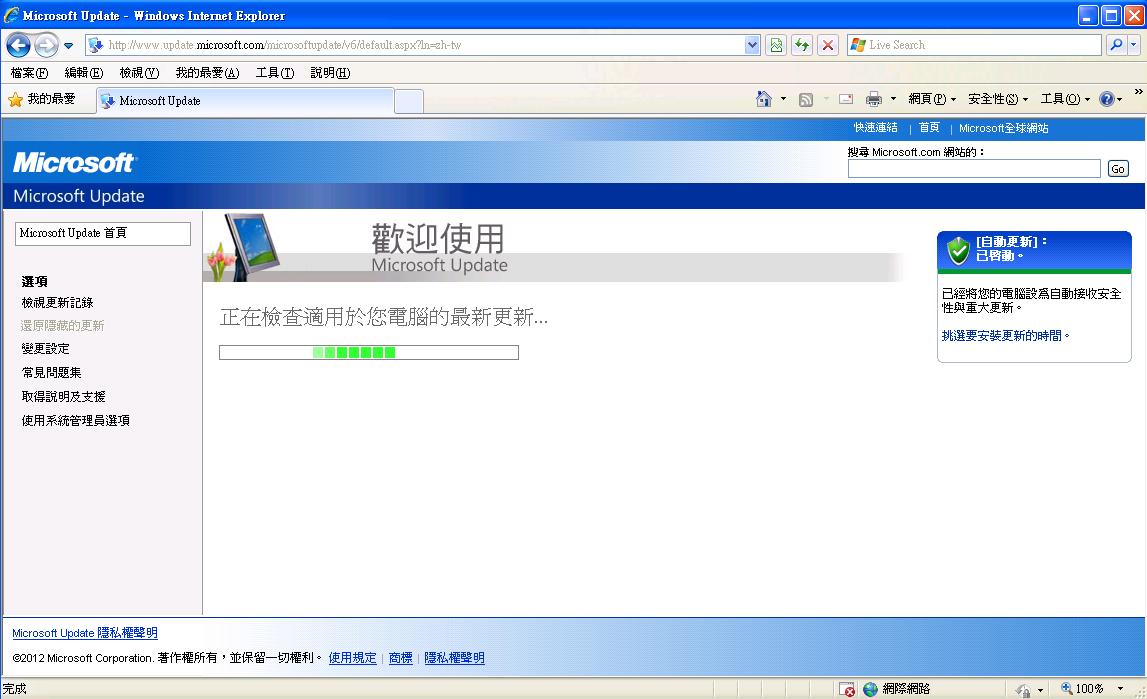The width and height of the screenshot is (1147, 699).
Task: Click the green shield auto-update icon
Action: tap(958, 250)
